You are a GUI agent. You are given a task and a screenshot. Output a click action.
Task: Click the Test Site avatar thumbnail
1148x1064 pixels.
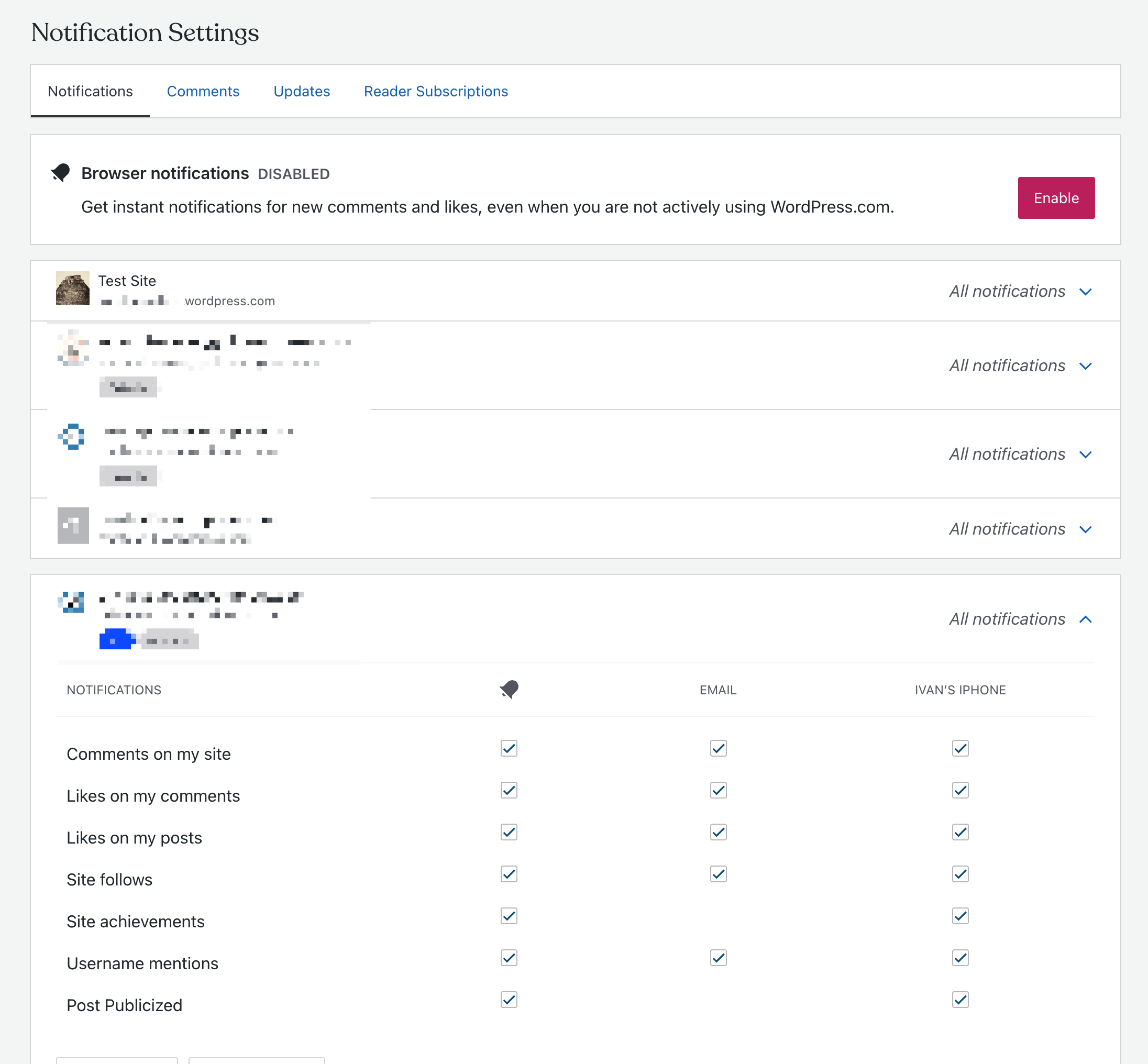[73, 288]
